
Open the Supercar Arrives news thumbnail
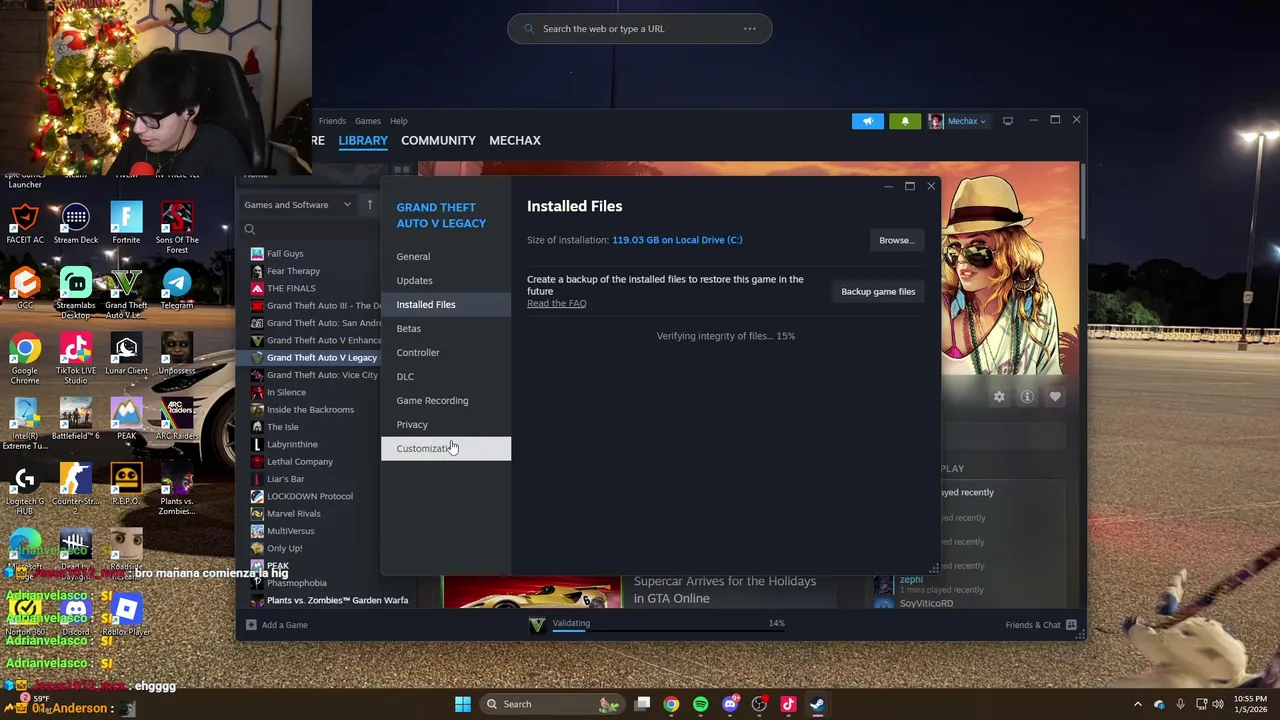(x=532, y=591)
